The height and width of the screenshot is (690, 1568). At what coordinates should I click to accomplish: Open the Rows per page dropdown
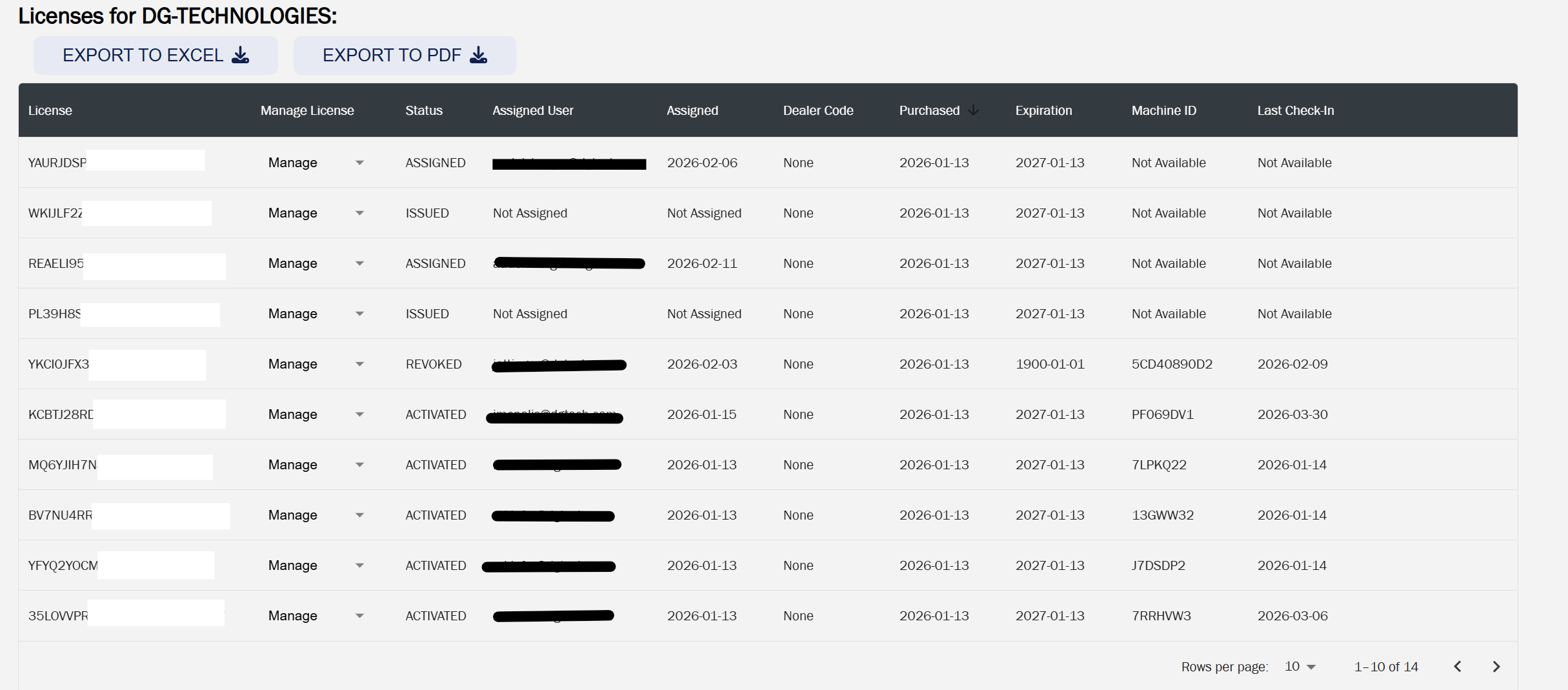click(x=1300, y=666)
